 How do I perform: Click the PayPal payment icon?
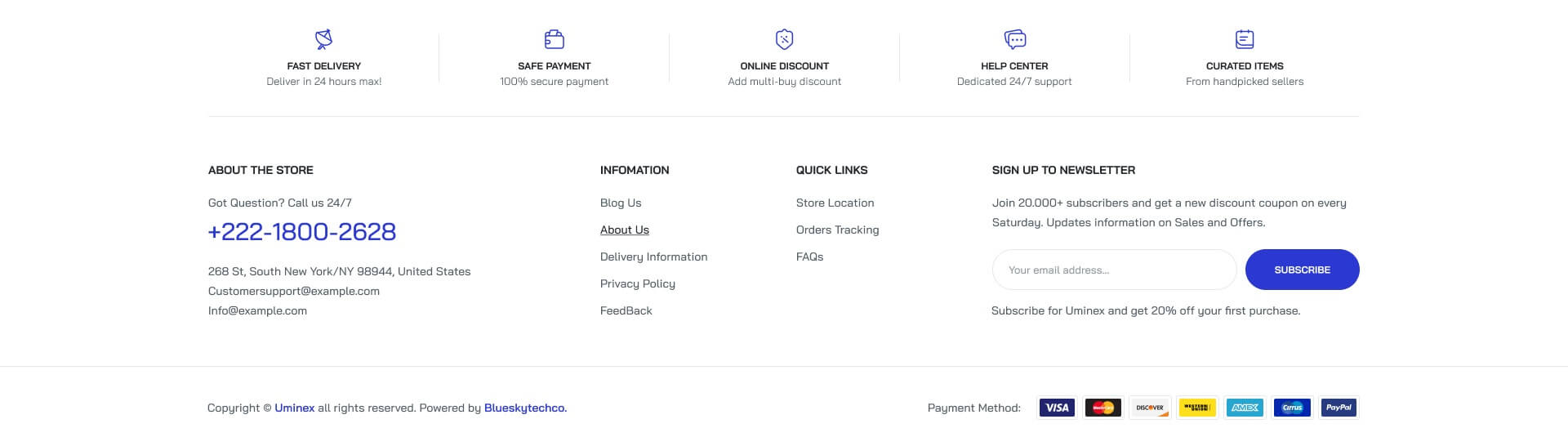[1339, 408]
